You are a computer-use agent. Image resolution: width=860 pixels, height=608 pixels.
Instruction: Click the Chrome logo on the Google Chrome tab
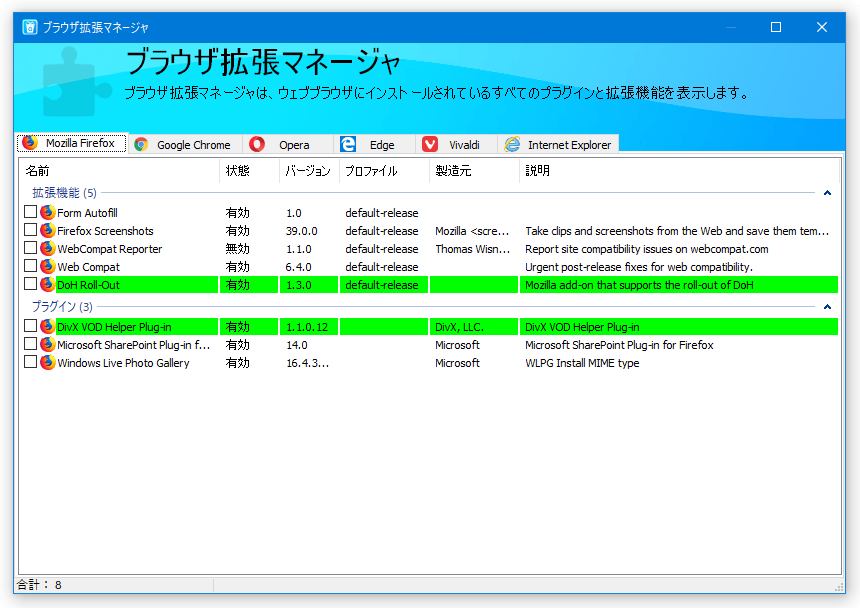click(x=141, y=145)
